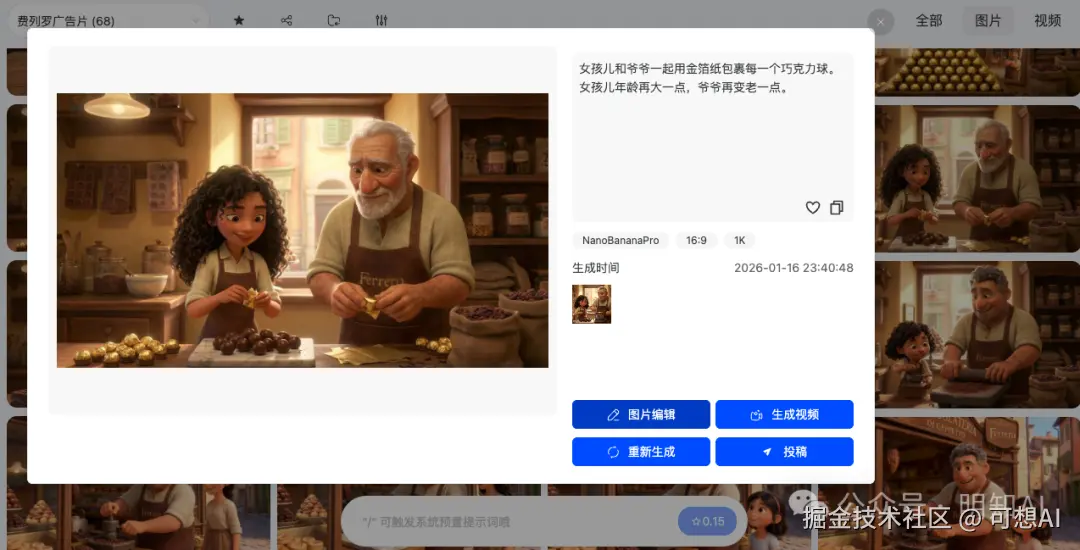Click the NanoBananaPro model tag
The height and width of the screenshot is (550, 1080).
[x=621, y=240]
